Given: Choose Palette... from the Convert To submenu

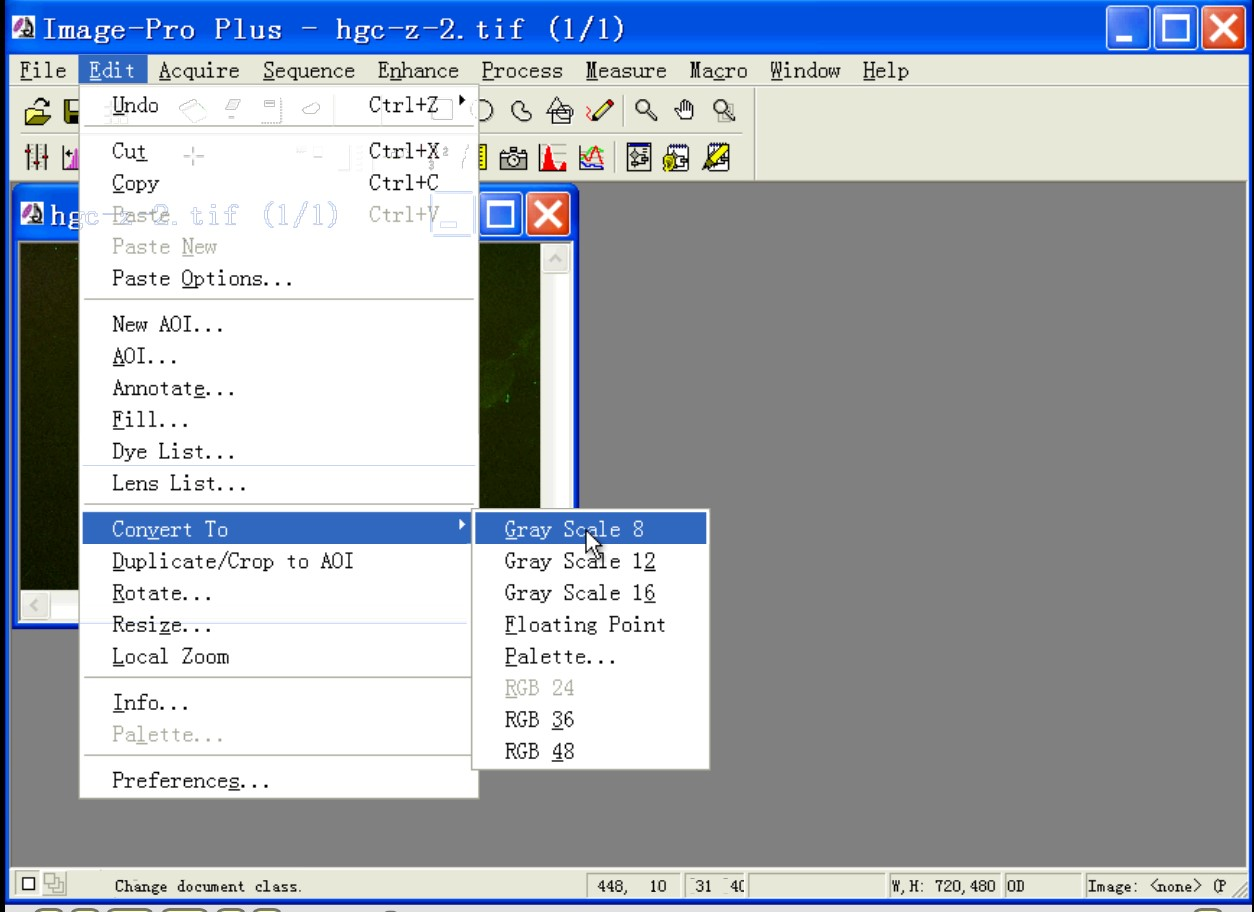Looking at the screenshot, I should (559, 656).
